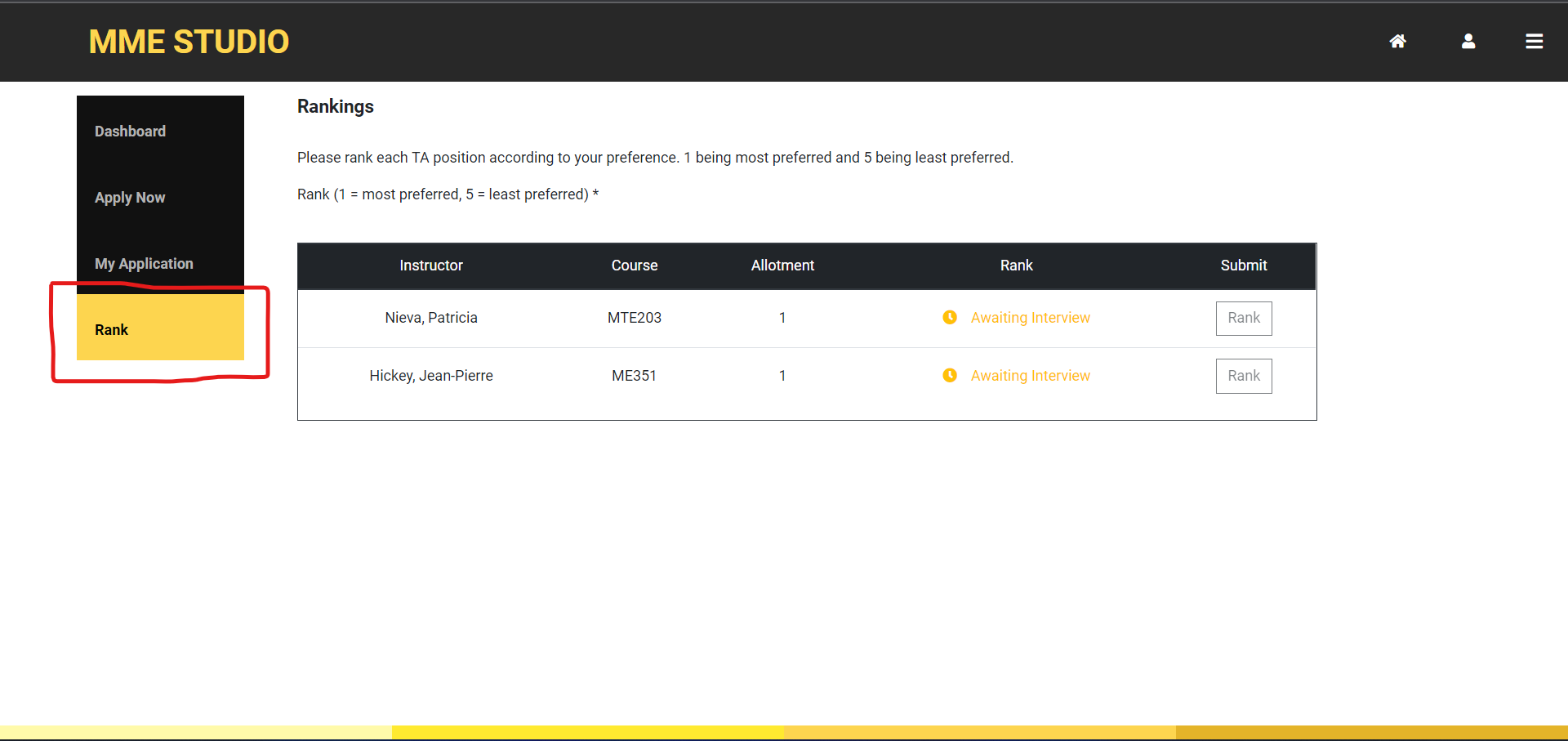Viewport: 1568px width, 741px height.
Task: Click the clock icon in MTE203 row
Action: point(950,318)
